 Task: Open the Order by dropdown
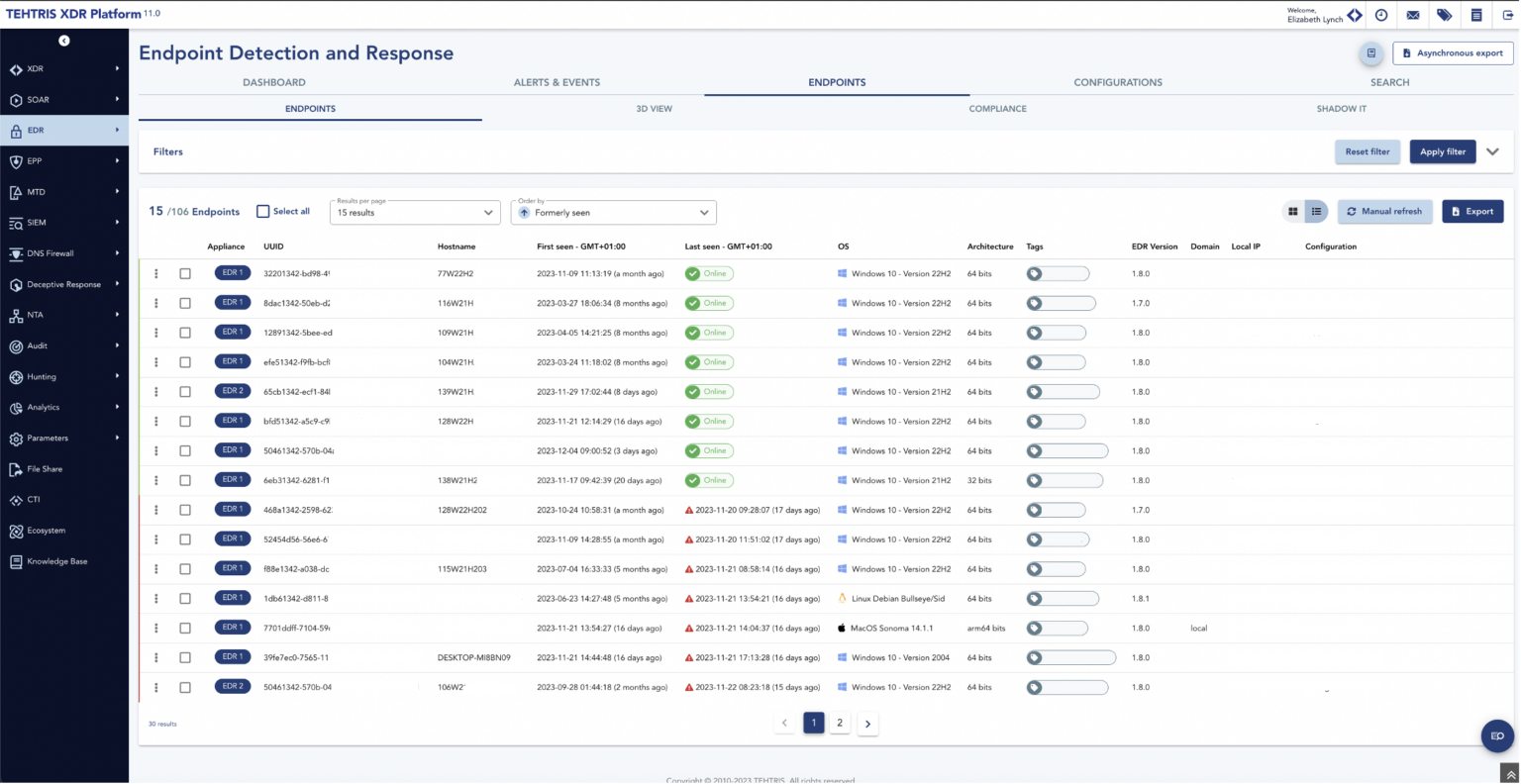pyautogui.click(x=612, y=212)
